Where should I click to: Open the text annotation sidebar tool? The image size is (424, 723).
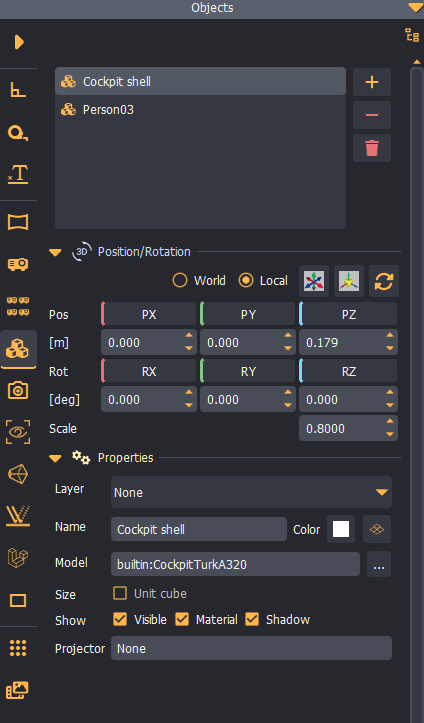pyautogui.click(x=18, y=175)
